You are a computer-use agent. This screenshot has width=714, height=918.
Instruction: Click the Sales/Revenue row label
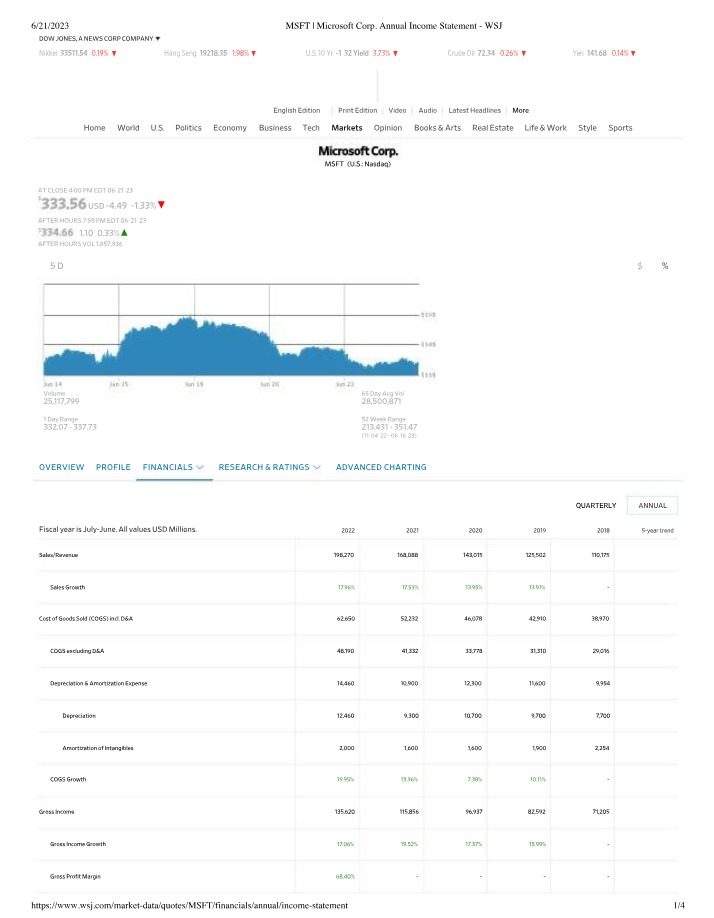(x=59, y=555)
